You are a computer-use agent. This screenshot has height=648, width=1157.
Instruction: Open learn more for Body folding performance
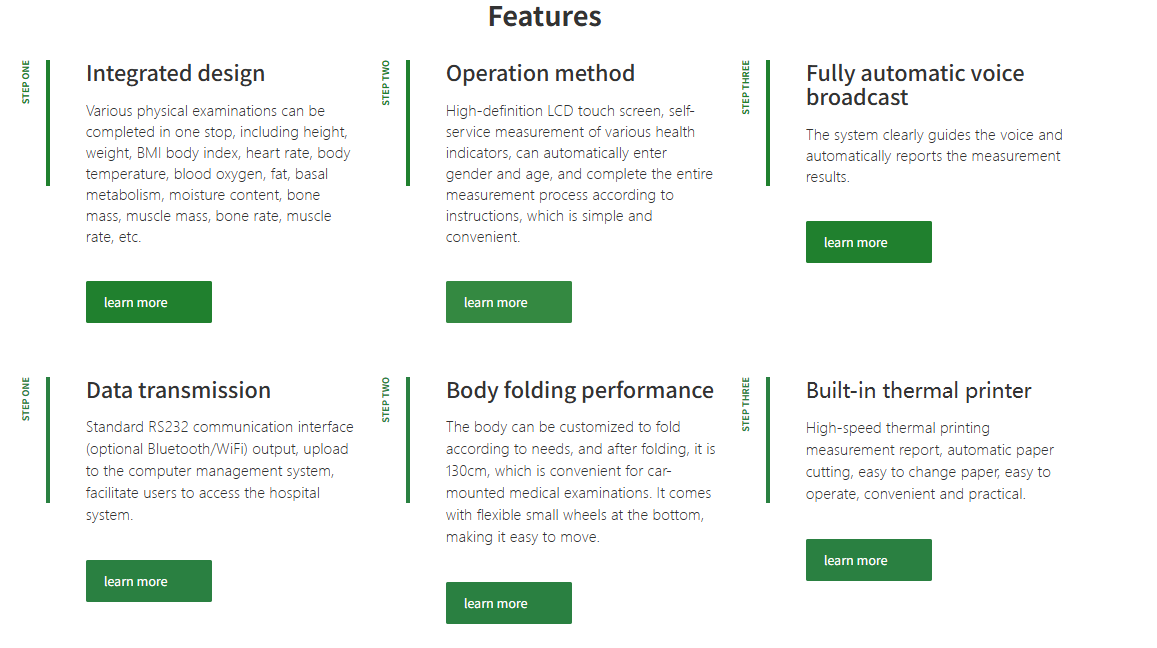pyautogui.click(x=508, y=603)
